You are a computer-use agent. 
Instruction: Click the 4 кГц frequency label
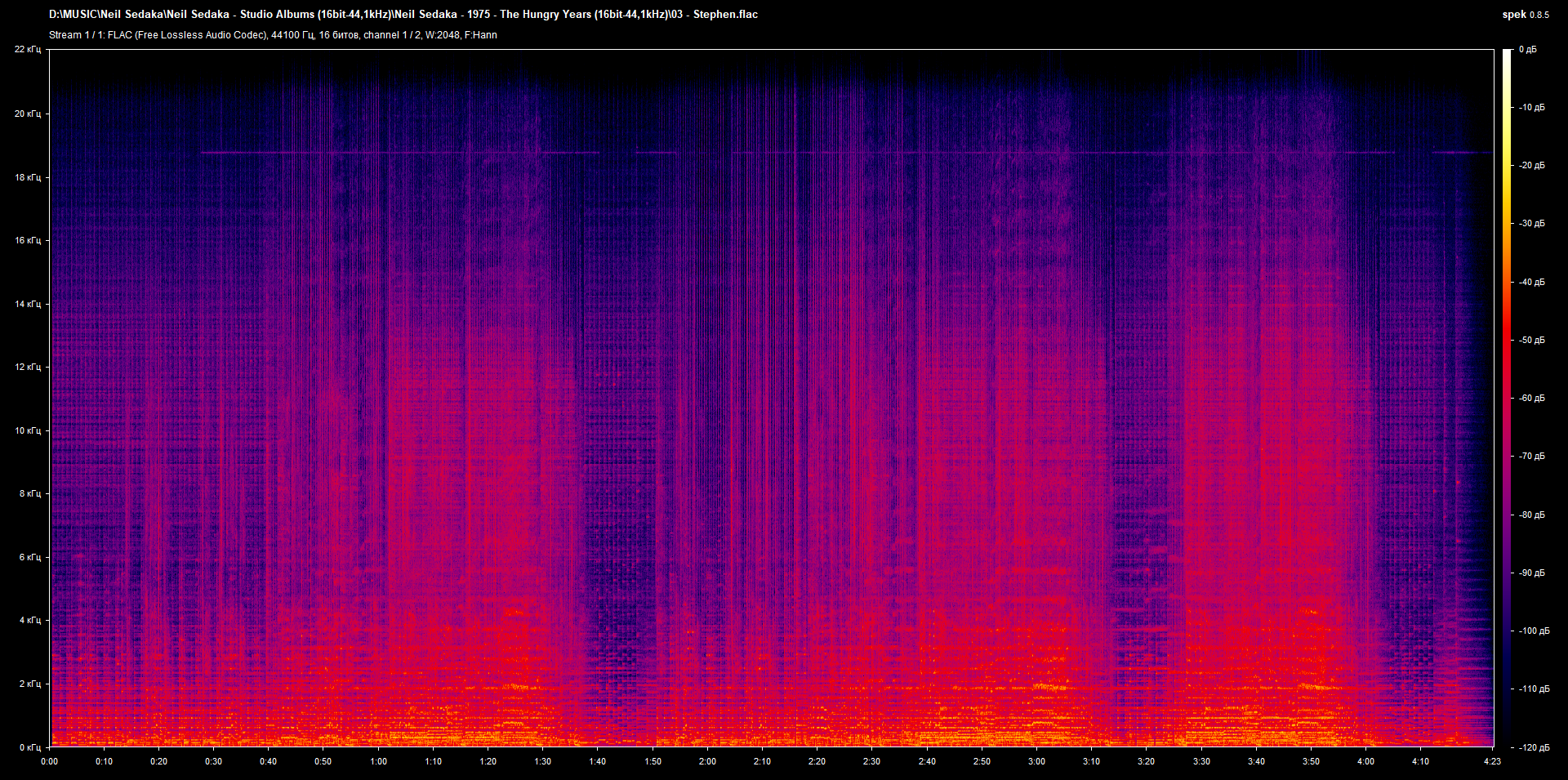tap(30, 620)
